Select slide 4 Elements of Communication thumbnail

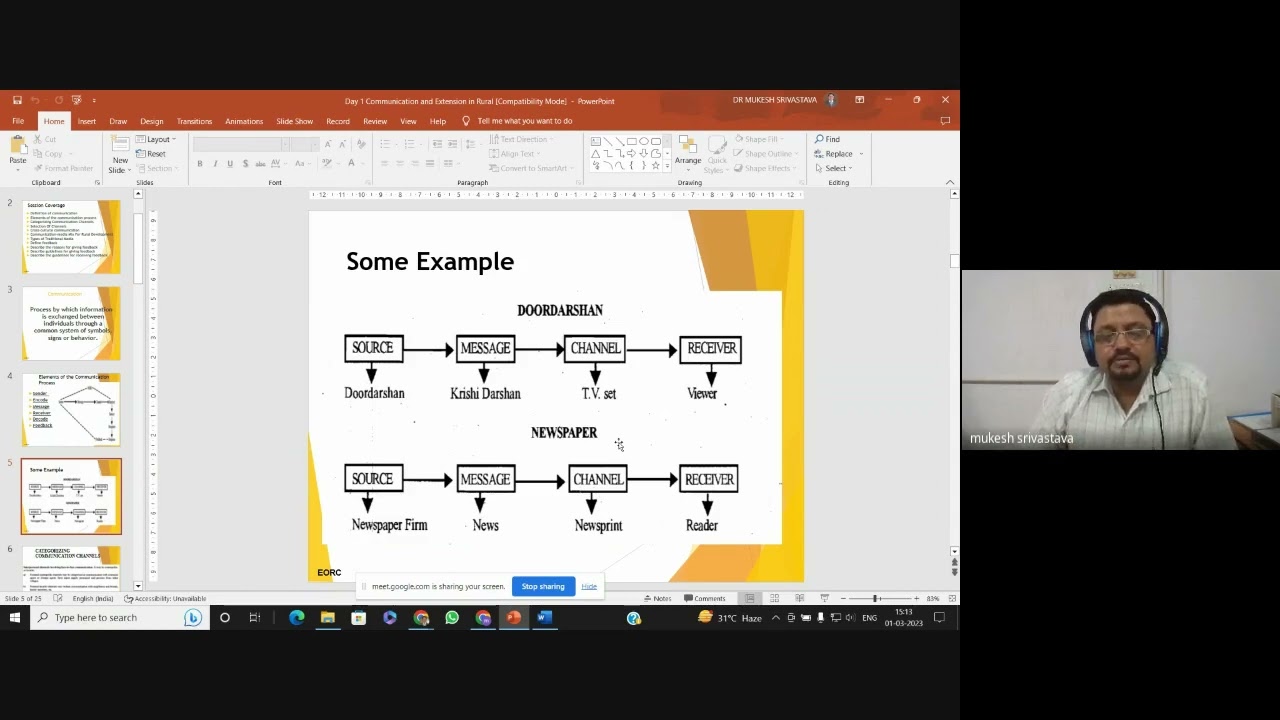click(x=71, y=410)
